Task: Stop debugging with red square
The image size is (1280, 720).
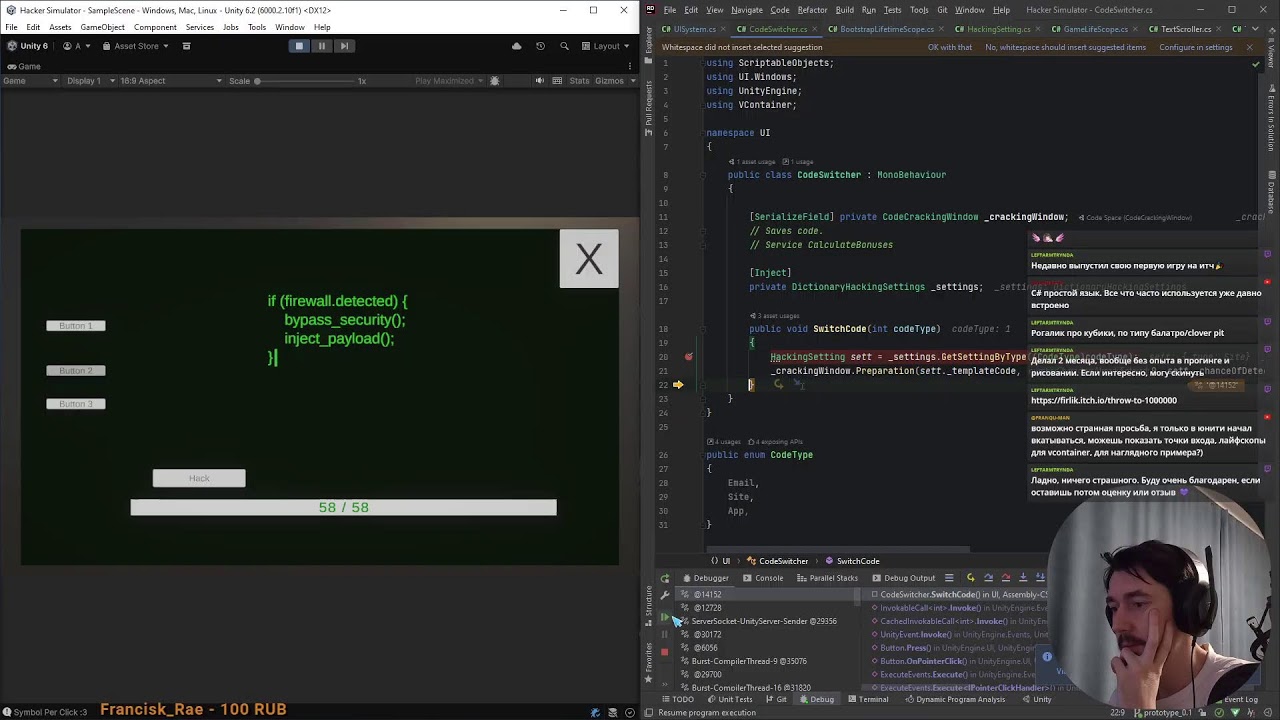Action: click(x=665, y=652)
